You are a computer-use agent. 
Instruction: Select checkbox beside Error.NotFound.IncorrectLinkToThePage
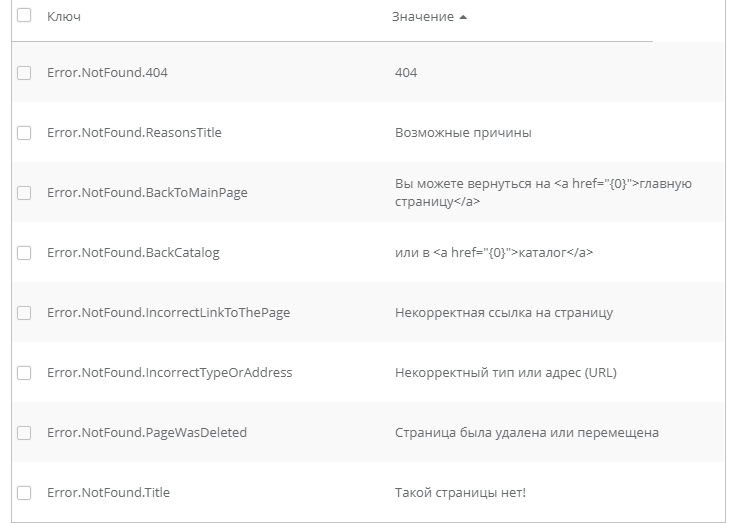pos(24,313)
